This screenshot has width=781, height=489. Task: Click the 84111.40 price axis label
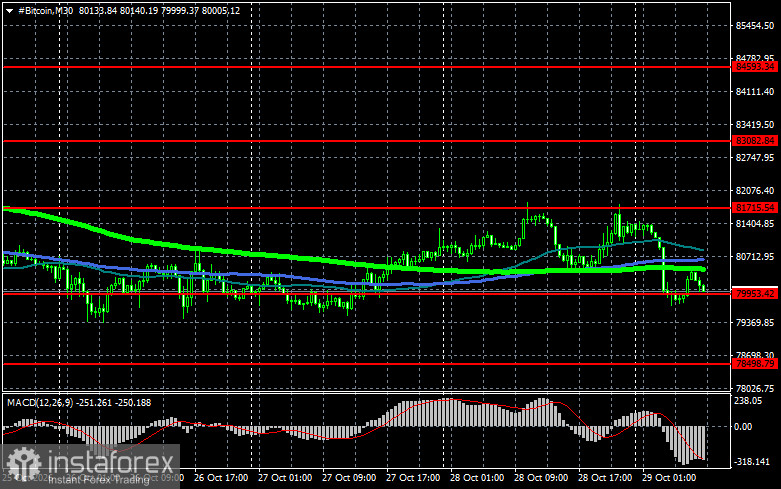(x=755, y=92)
